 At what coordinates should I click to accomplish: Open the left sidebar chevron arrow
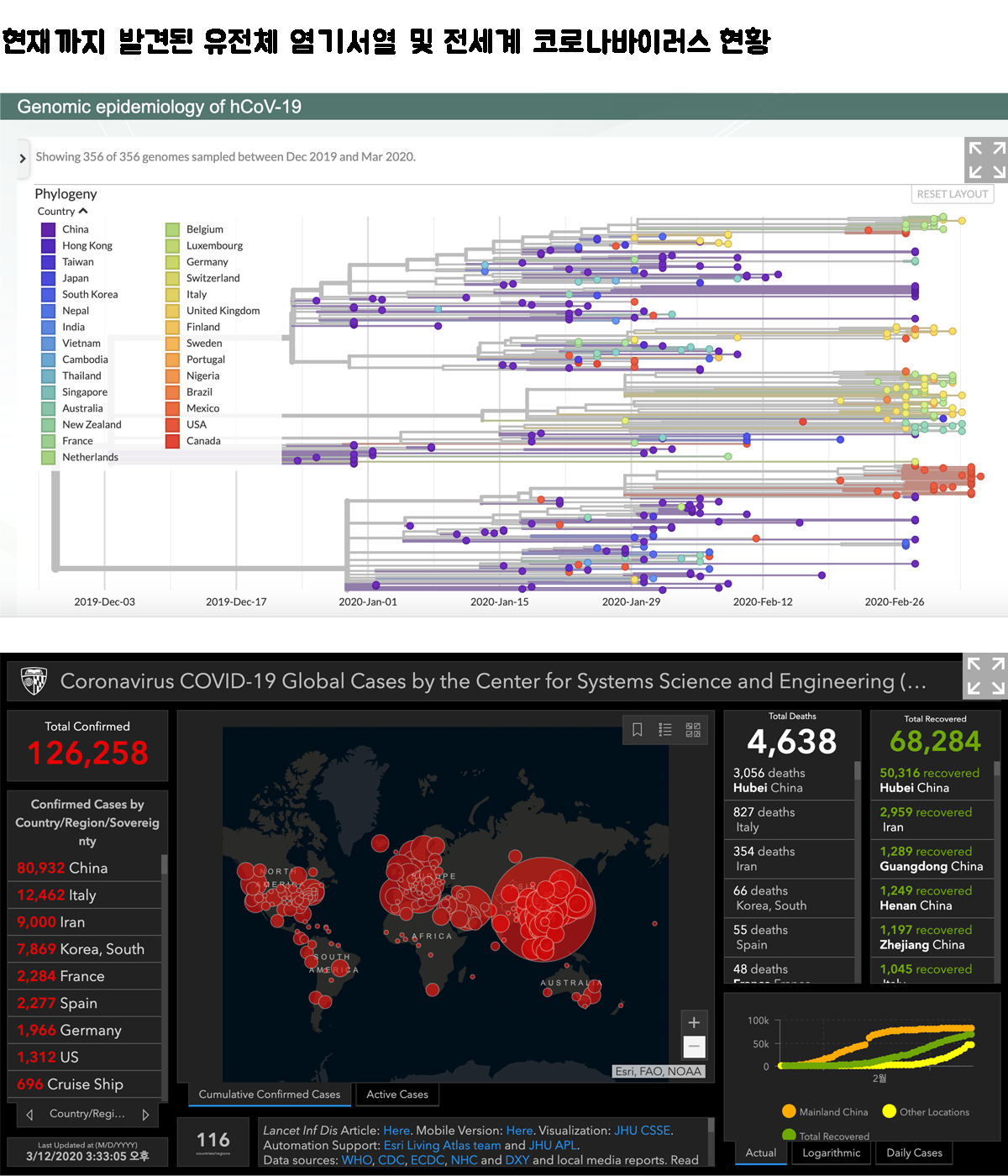coord(23,158)
